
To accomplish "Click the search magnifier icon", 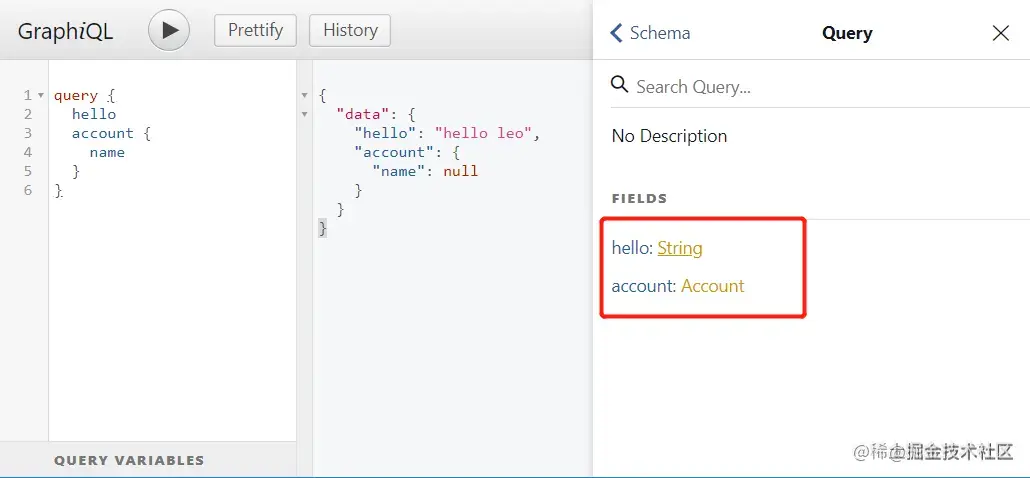I will (x=619, y=85).
